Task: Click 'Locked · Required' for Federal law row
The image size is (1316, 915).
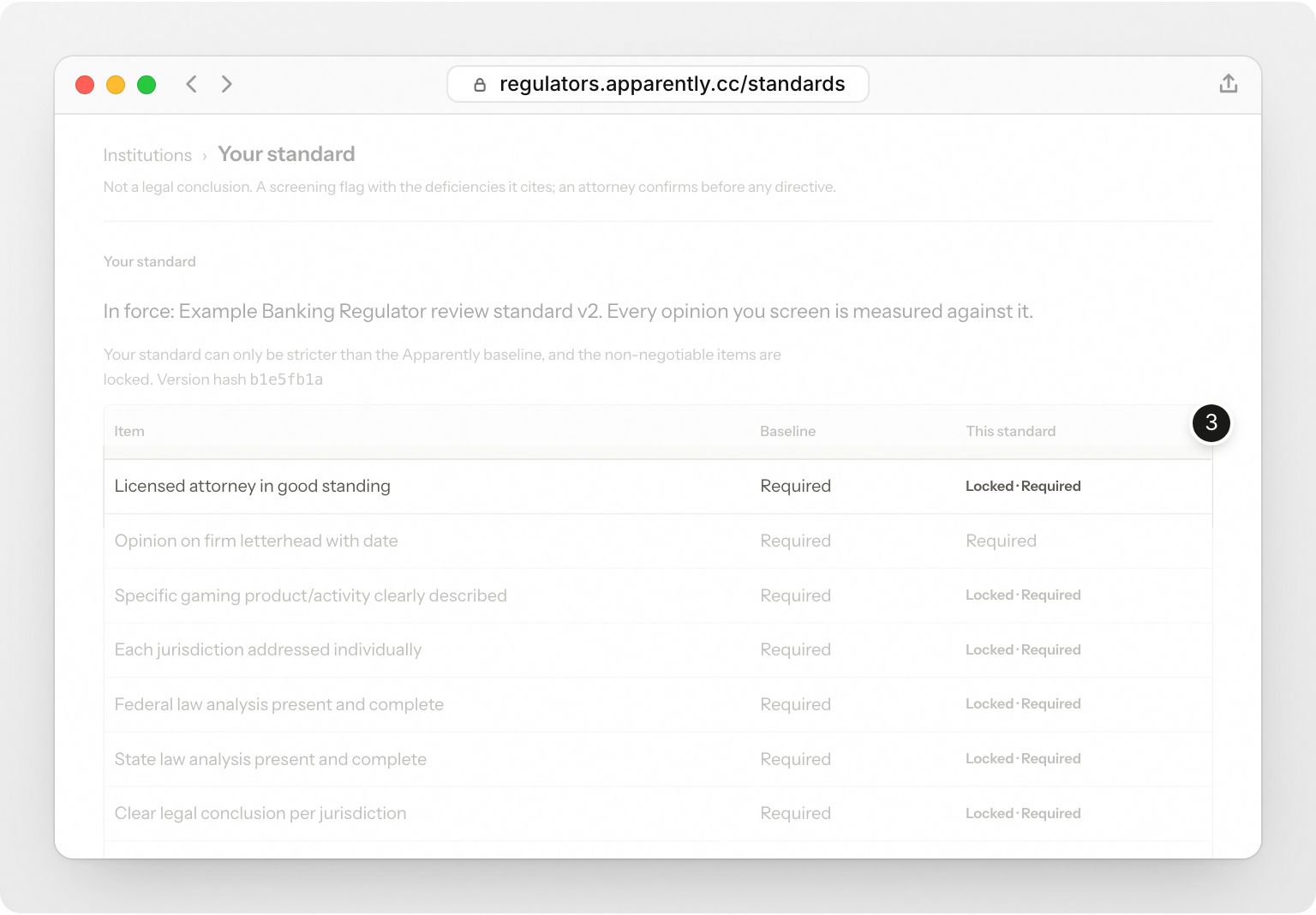Action: 1023,703
